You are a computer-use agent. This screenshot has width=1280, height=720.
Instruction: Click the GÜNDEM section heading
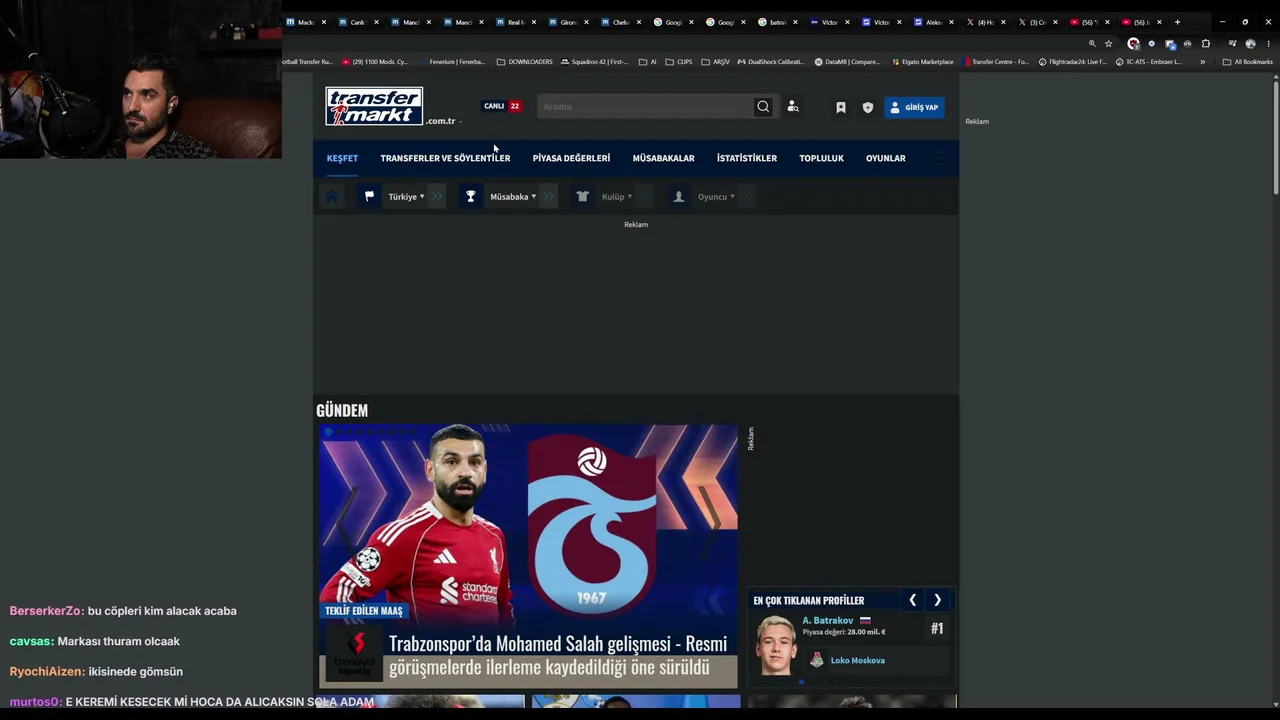[342, 410]
